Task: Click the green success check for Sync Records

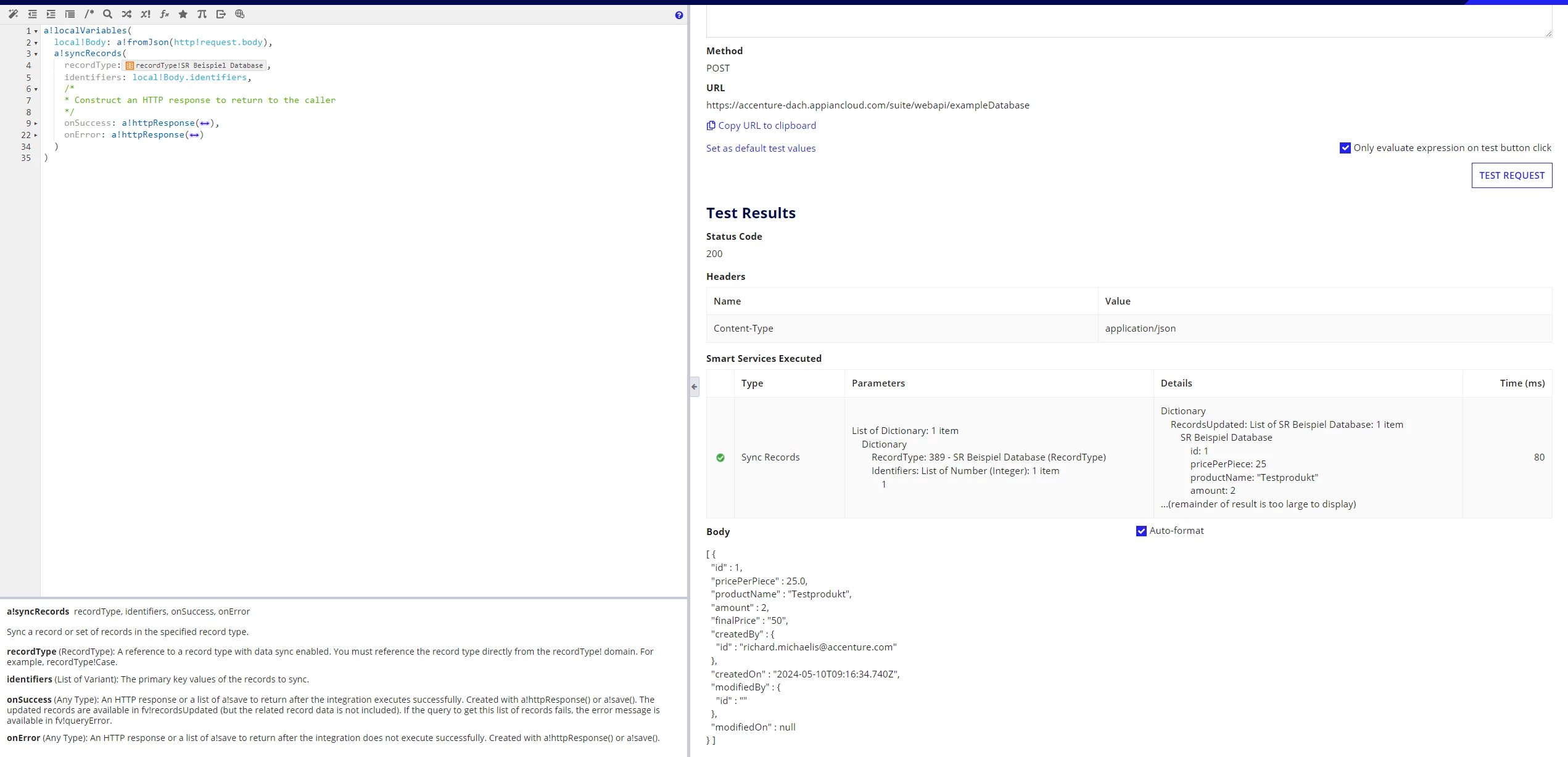Action: 720,457
